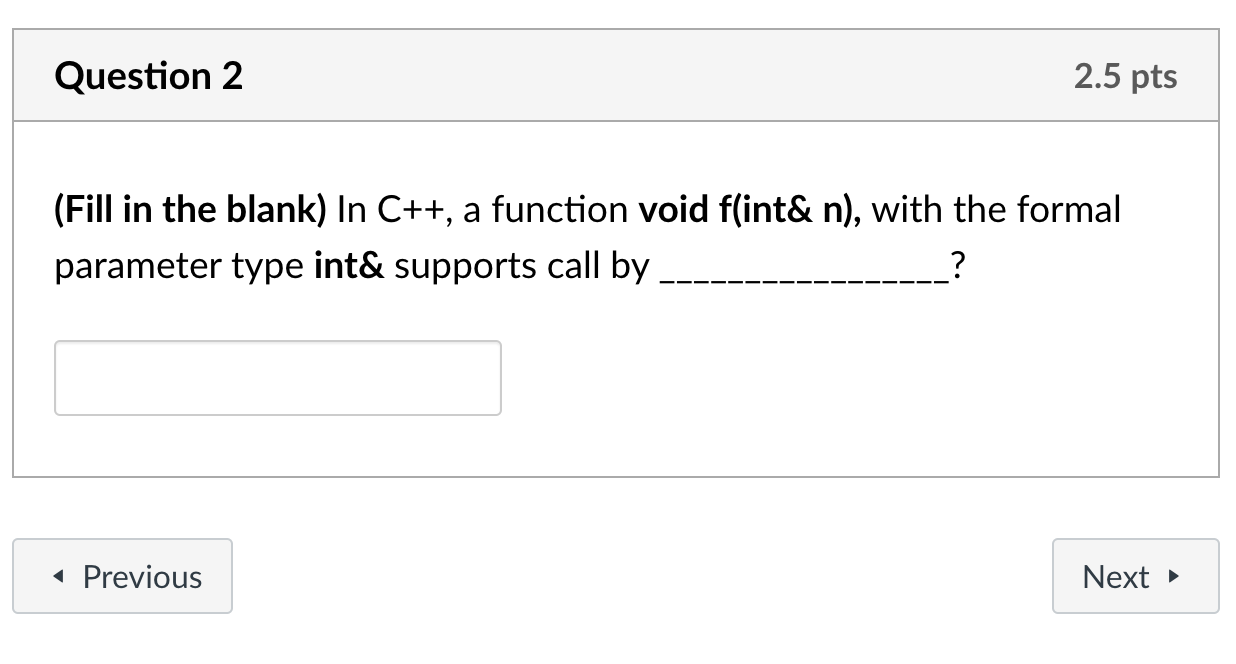Viewport: 1236px width, 664px height.
Task: Click the gray header containing Question 2
Action: 618,75
